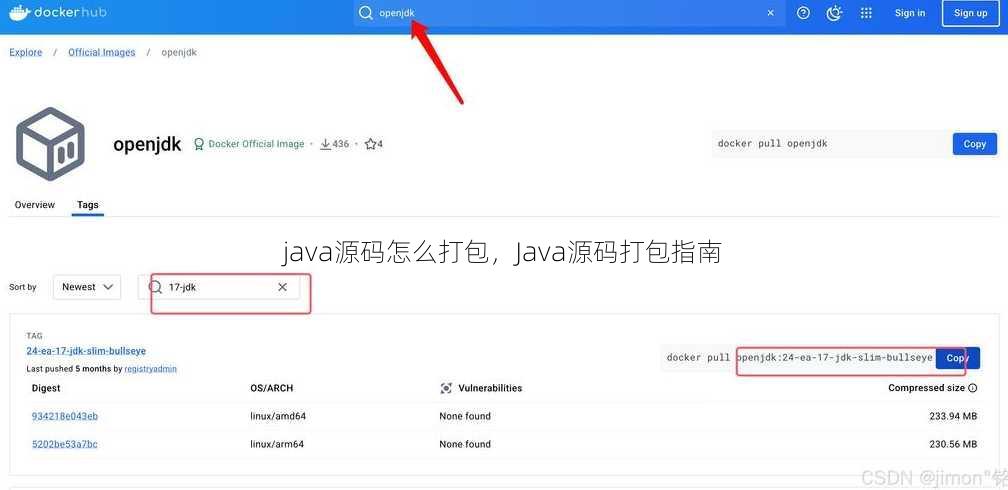Select the docker pull openjdk command text
Viewport: 1008px width, 490px height.
[772, 143]
